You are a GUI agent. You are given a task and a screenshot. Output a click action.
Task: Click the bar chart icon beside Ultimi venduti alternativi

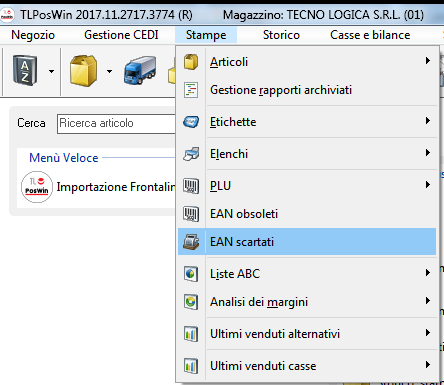191,334
